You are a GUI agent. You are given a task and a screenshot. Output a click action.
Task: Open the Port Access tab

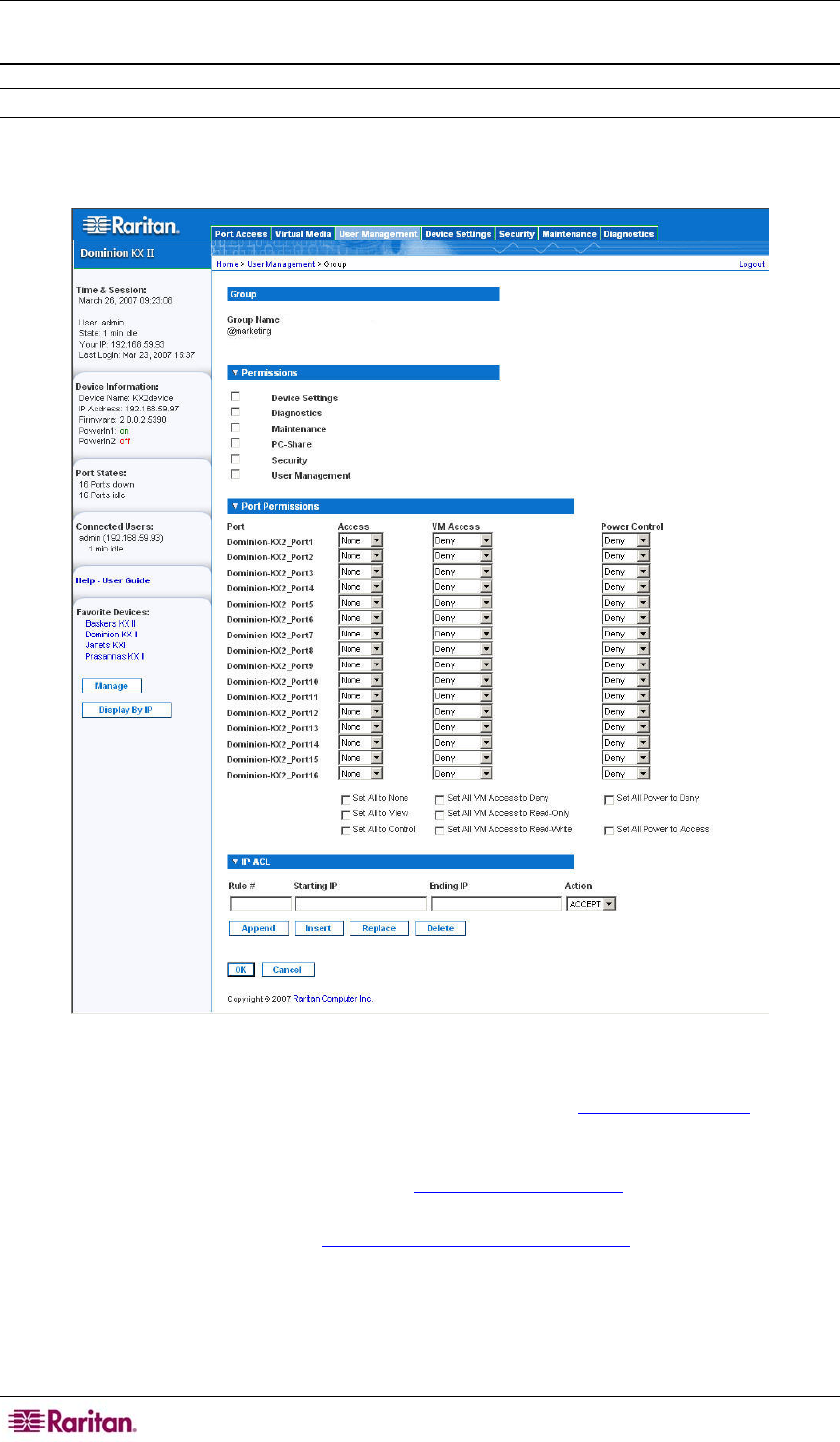click(241, 234)
